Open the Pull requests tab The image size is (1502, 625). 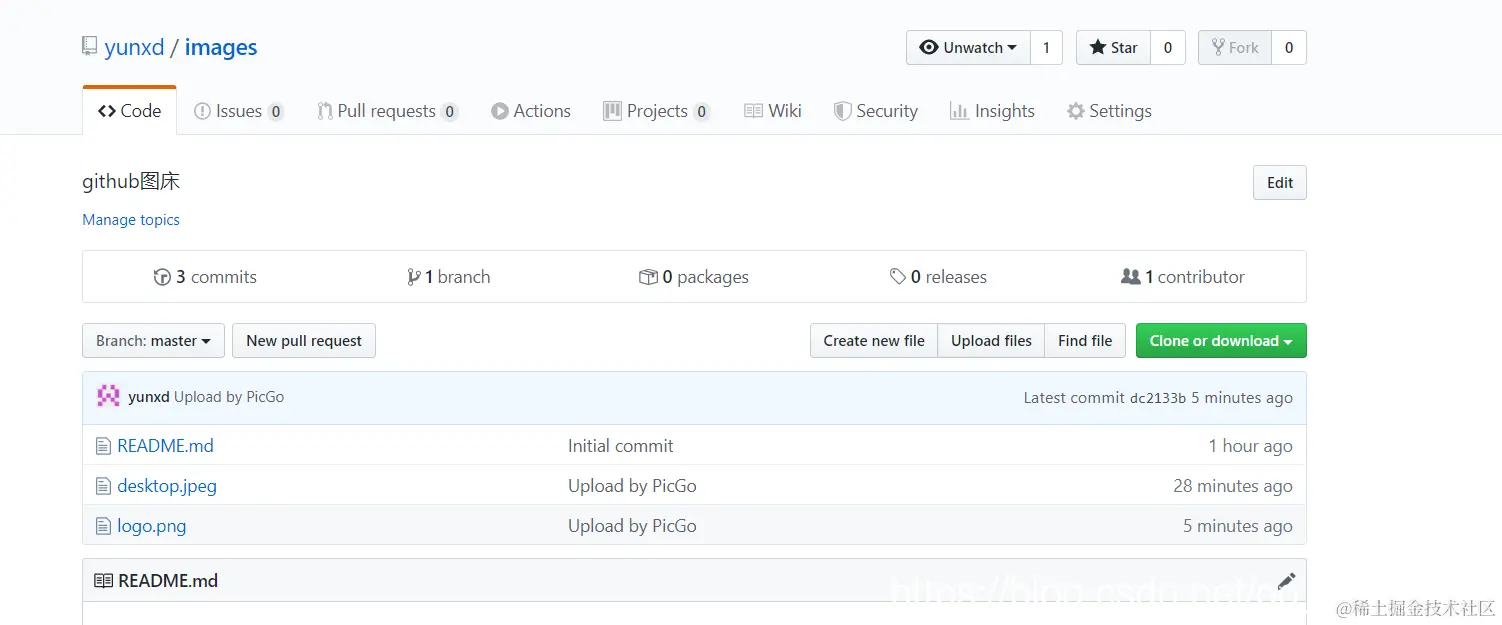click(x=387, y=111)
